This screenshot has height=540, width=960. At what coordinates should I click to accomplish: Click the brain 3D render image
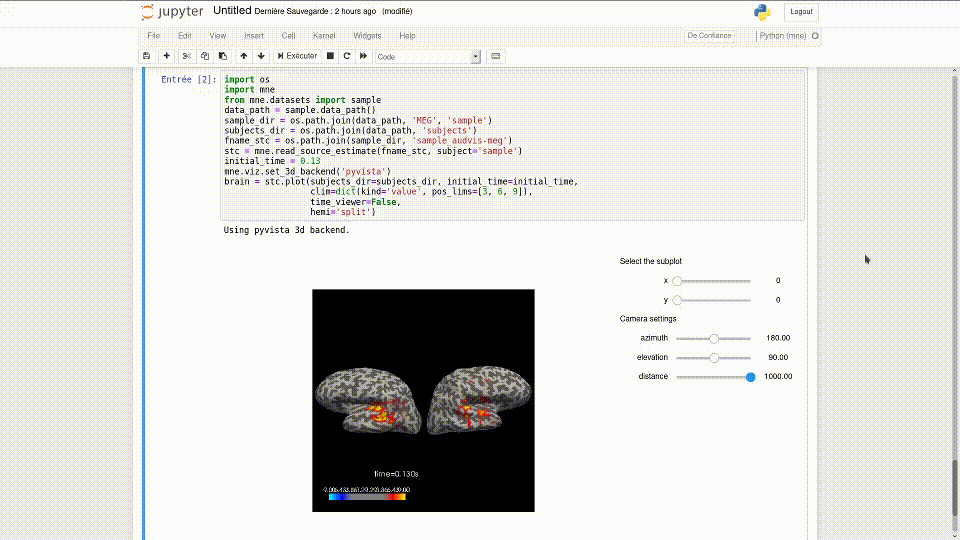pos(423,400)
